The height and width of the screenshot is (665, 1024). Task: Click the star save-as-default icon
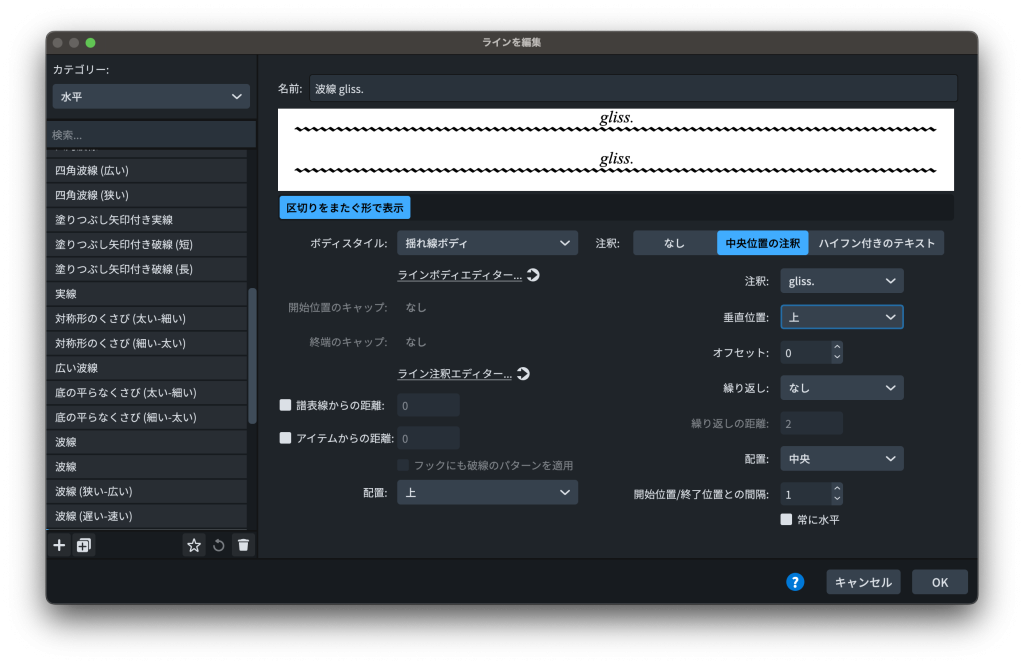click(194, 545)
